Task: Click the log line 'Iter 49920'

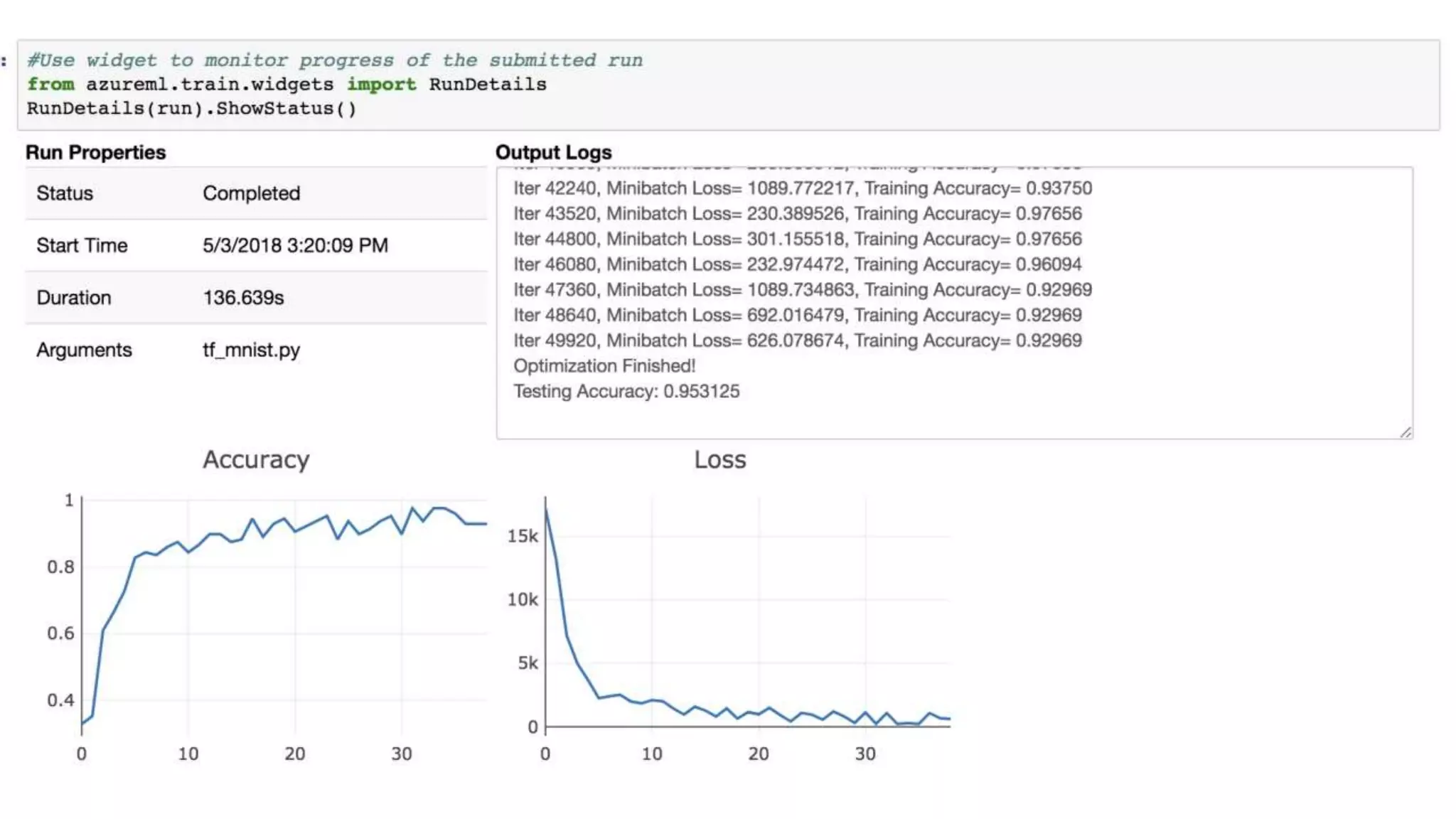Action: click(x=798, y=341)
